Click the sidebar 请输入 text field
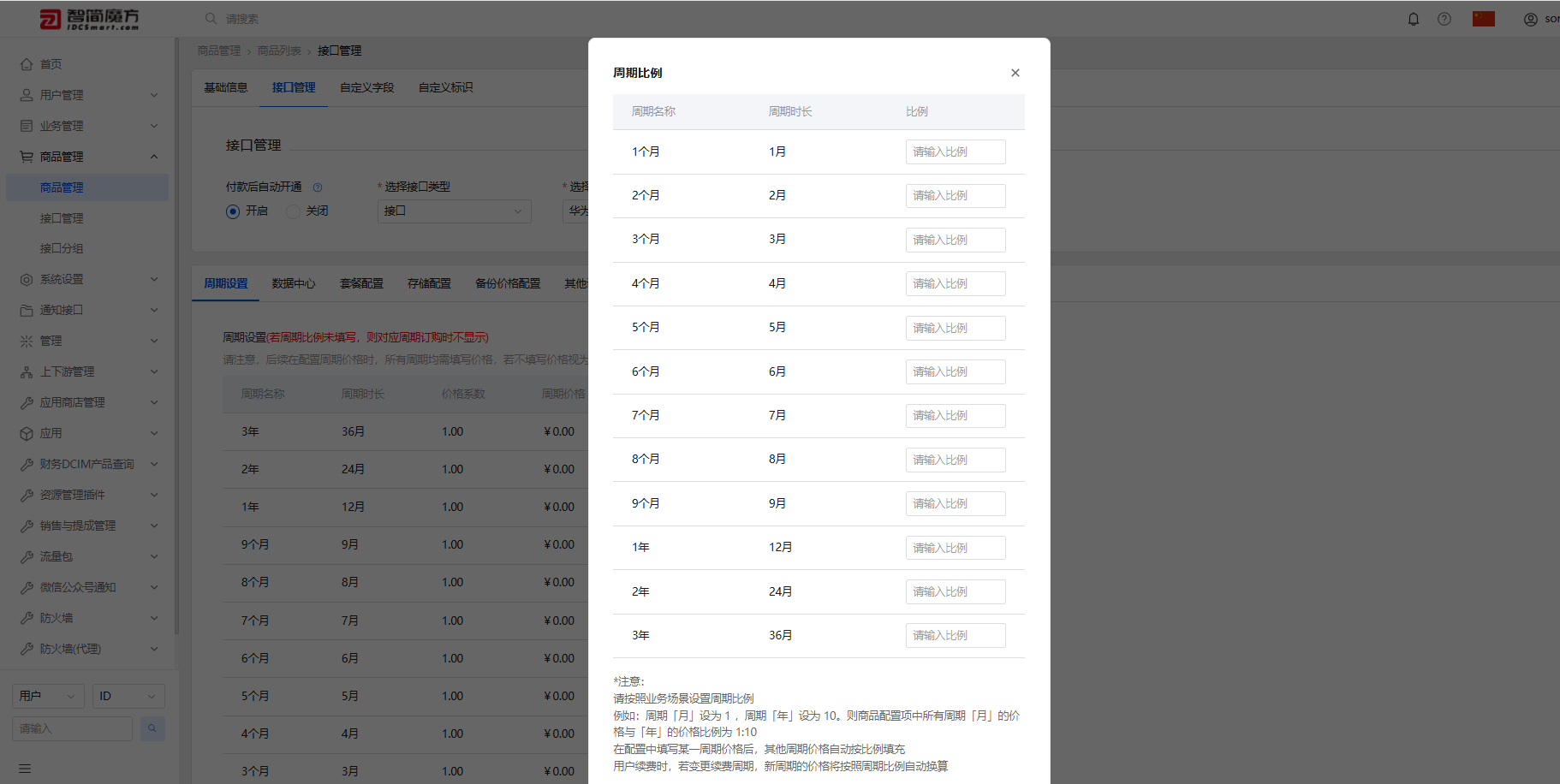Screen dimensions: 1560x784 [x=73, y=728]
